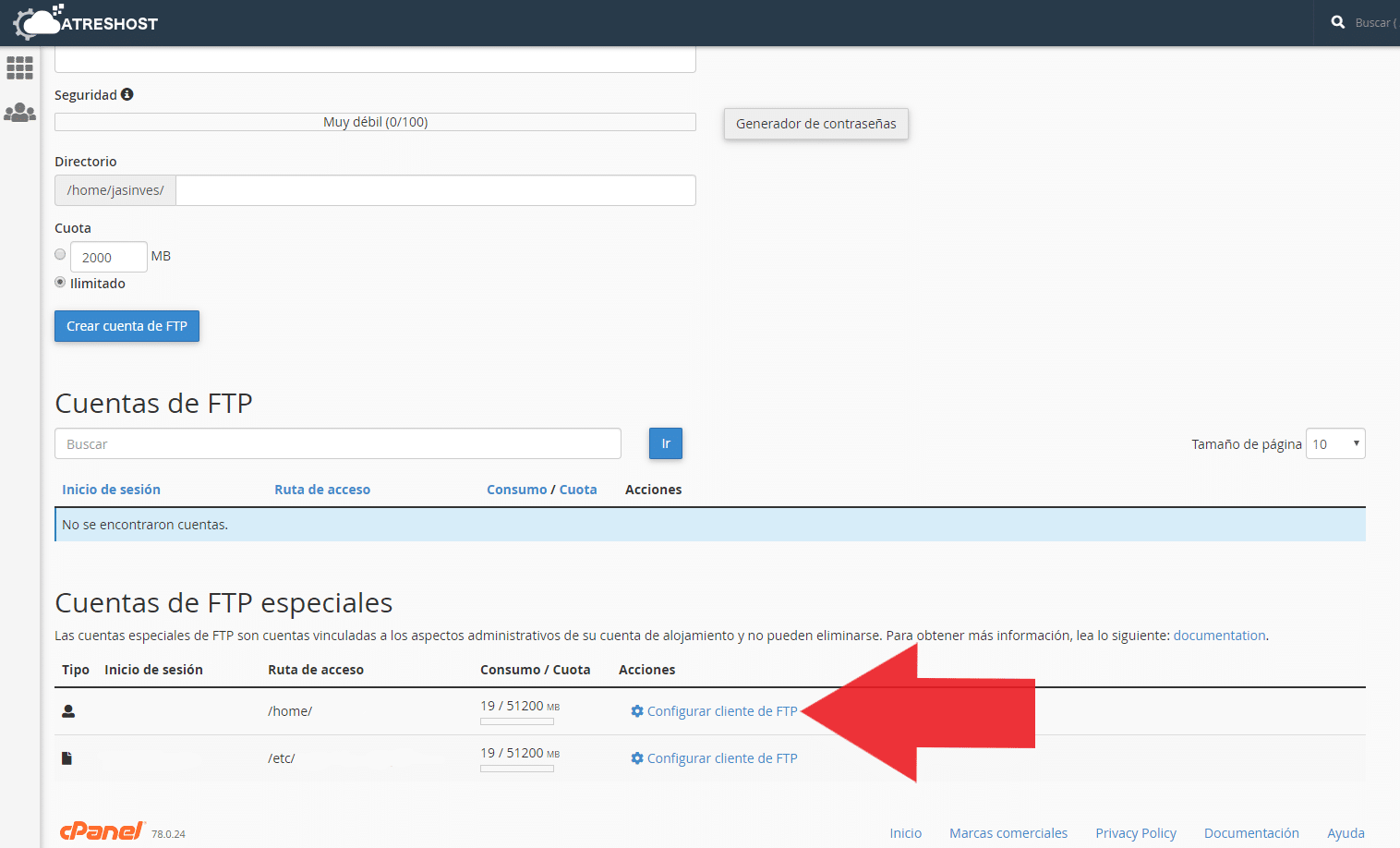Click the gear beside Configurar cliente de FTP for /home/
1400x848 pixels.
(636, 711)
